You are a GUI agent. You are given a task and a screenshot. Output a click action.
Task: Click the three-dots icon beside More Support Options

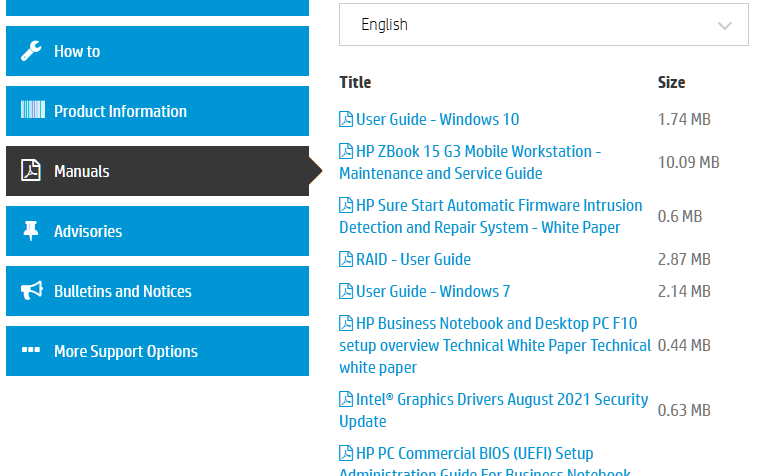tap(31, 350)
